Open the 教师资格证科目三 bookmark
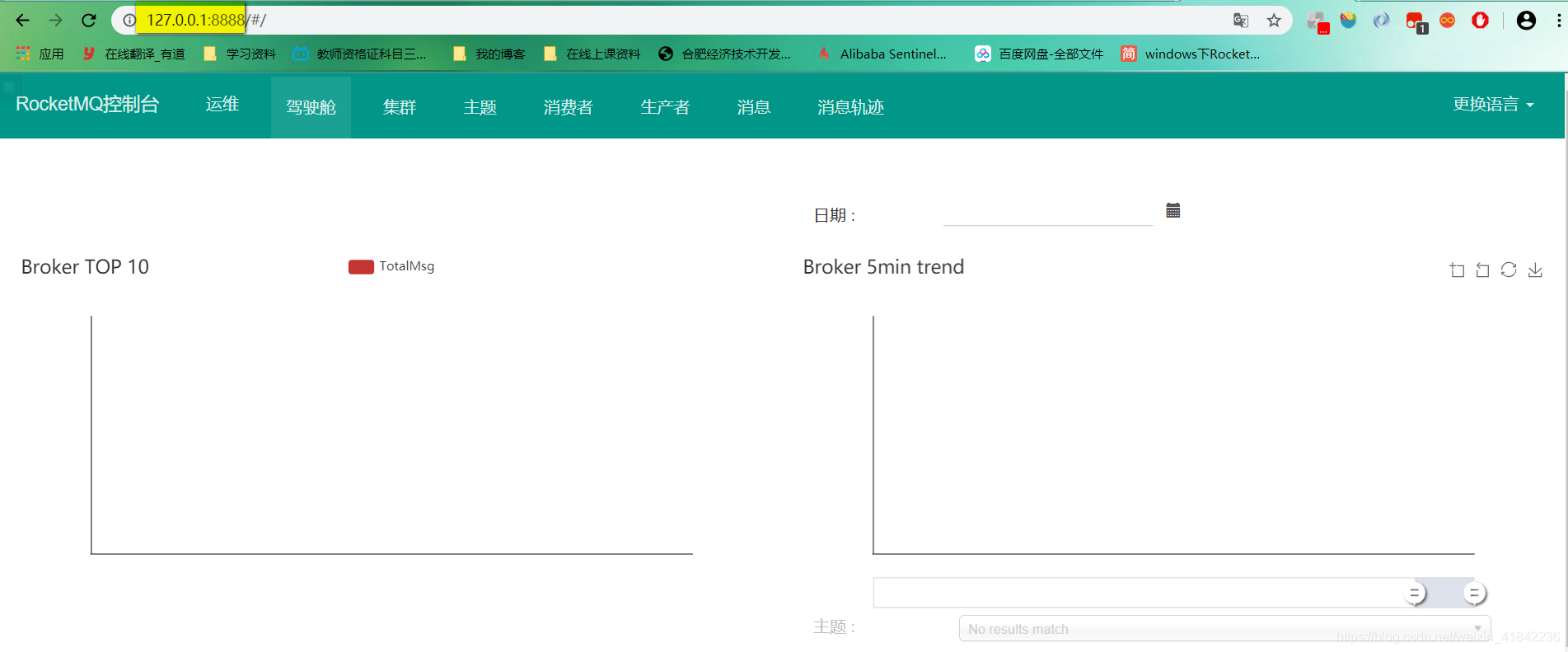The width and height of the screenshot is (1568, 652). pyautogui.click(x=360, y=54)
